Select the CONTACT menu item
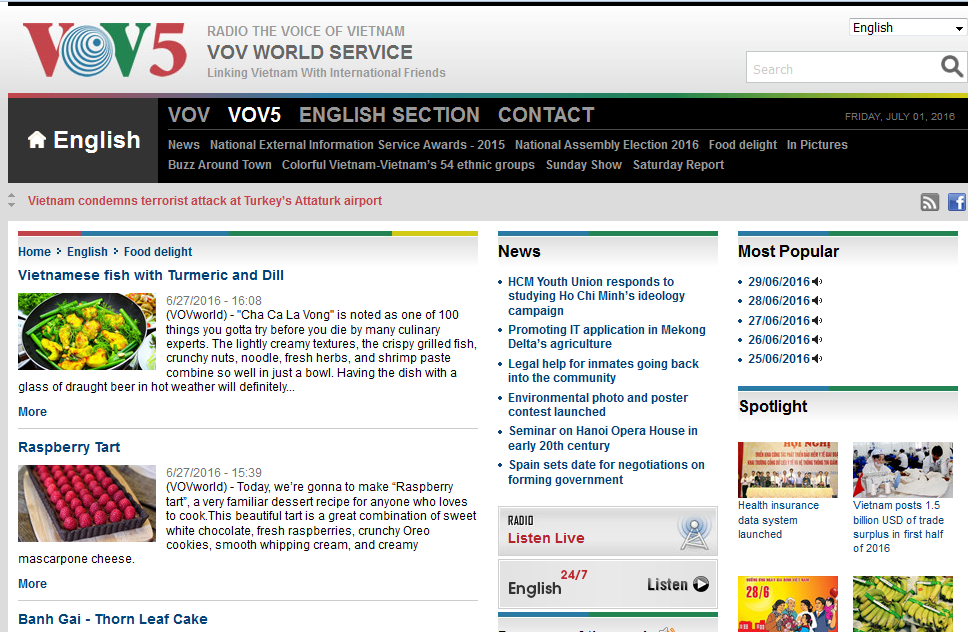 point(546,115)
